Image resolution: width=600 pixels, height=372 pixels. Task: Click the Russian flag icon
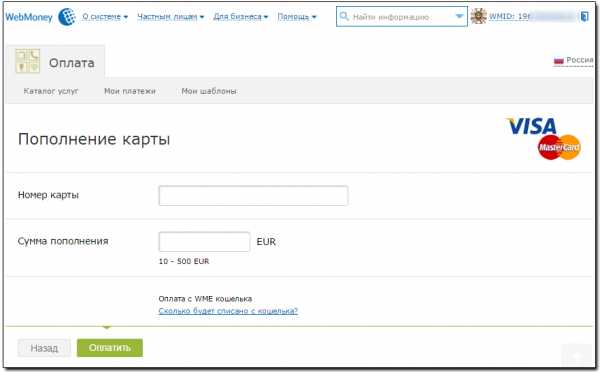[559, 60]
